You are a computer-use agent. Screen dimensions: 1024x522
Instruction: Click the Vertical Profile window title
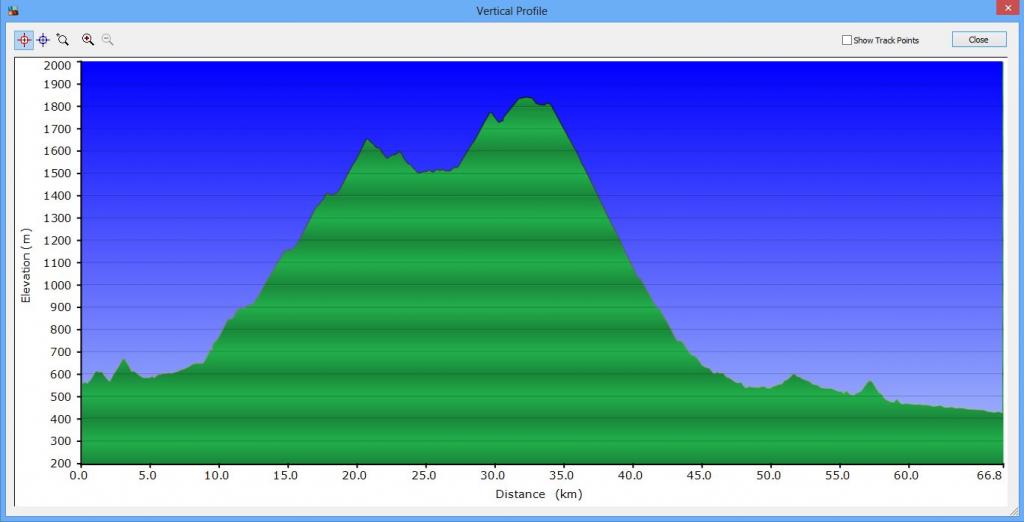point(512,11)
